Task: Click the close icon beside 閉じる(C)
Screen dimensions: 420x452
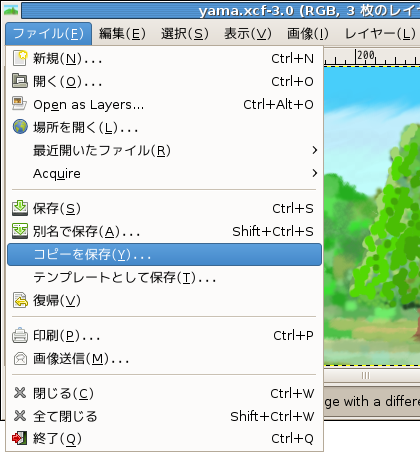Action: click(x=20, y=393)
